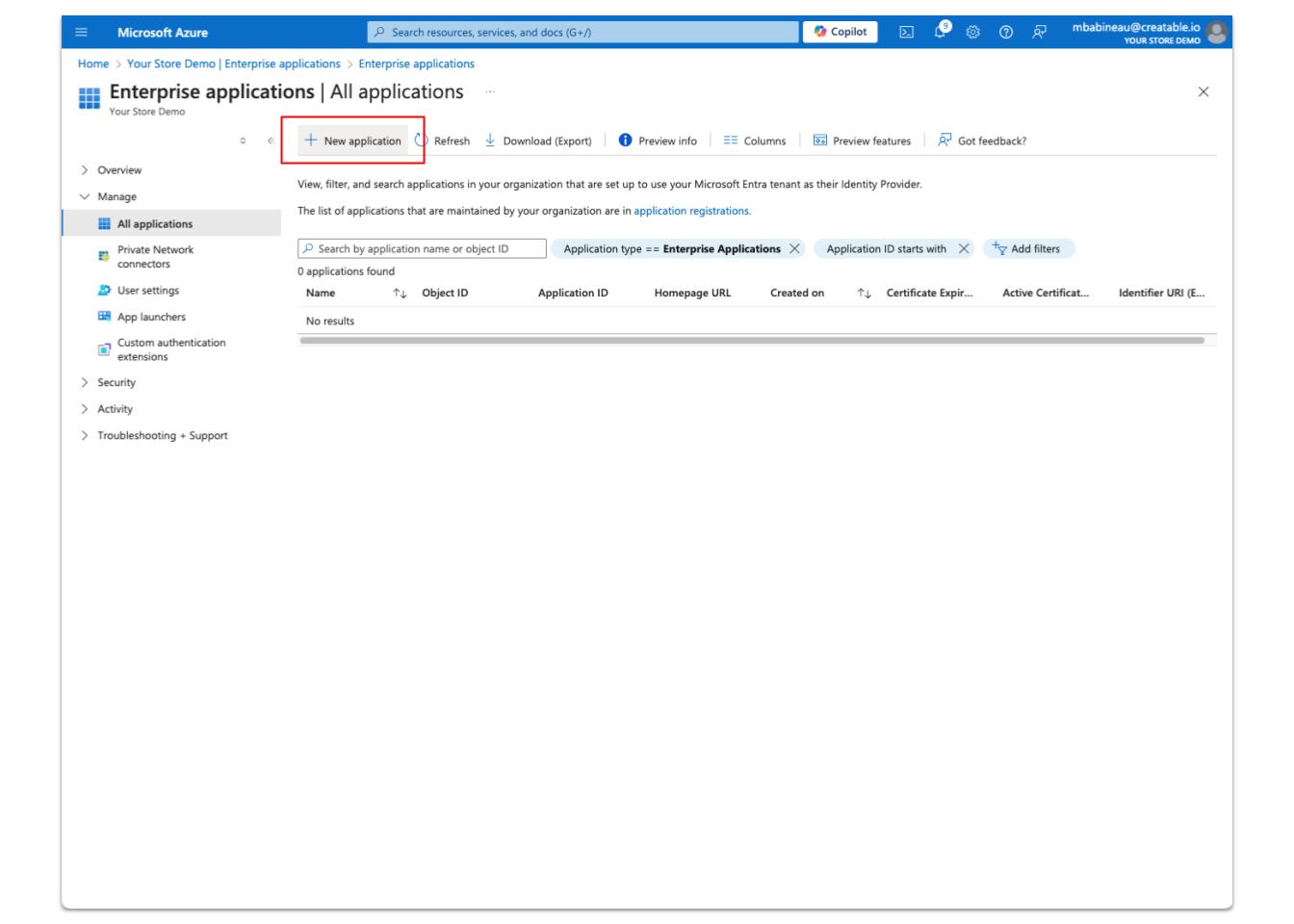This screenshot has width=1294, height=924.
Task: Open Preview info
Action: pos(658,141)
